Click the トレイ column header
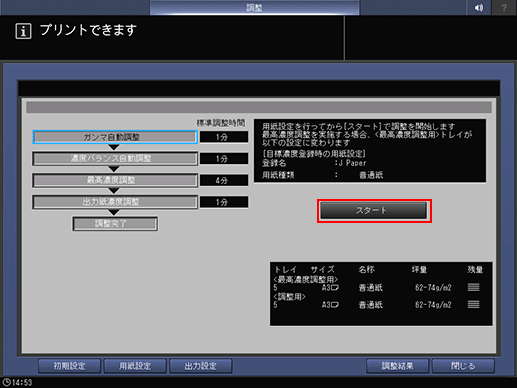Image resolution: width=517 pixels, height=388 pixels. [x=285, y=269]
